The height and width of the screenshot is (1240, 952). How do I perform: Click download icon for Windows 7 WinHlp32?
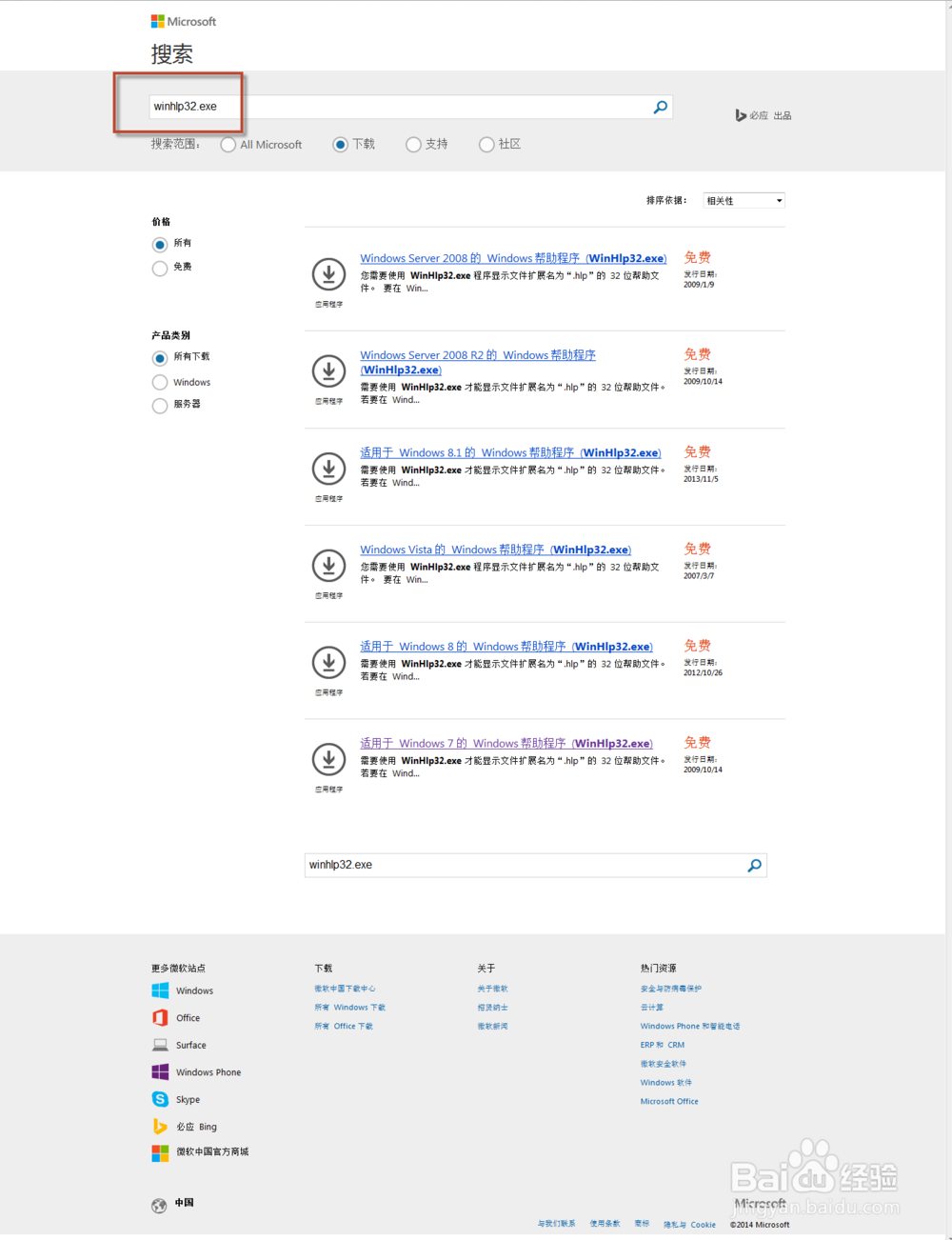[328, 759]
